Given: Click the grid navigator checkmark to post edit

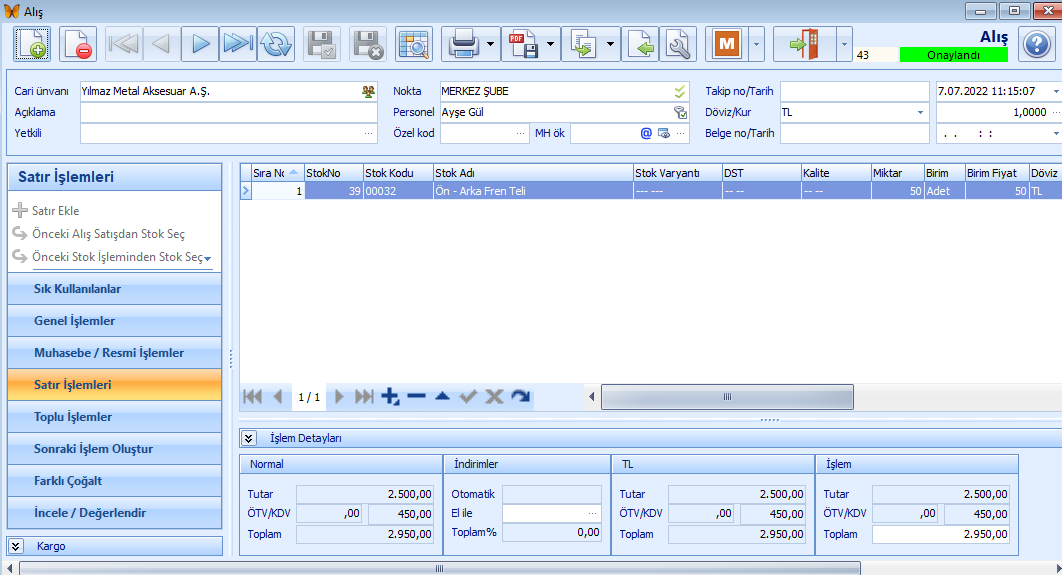Looking at the screenshot, I should (x=468, y=396).
